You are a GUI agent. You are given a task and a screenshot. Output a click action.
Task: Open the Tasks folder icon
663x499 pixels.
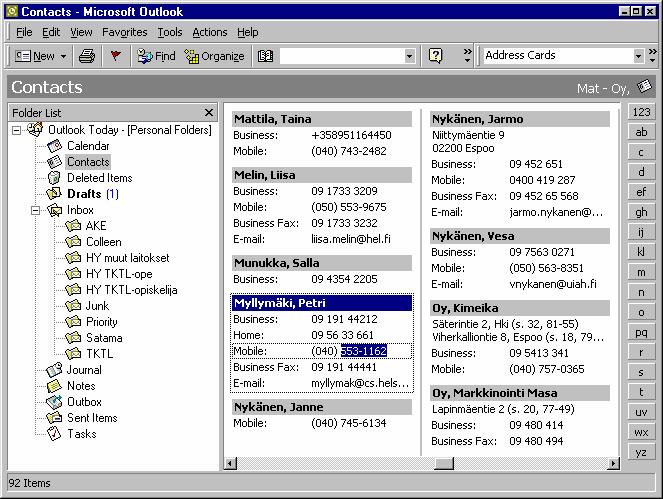click(54, 434)
